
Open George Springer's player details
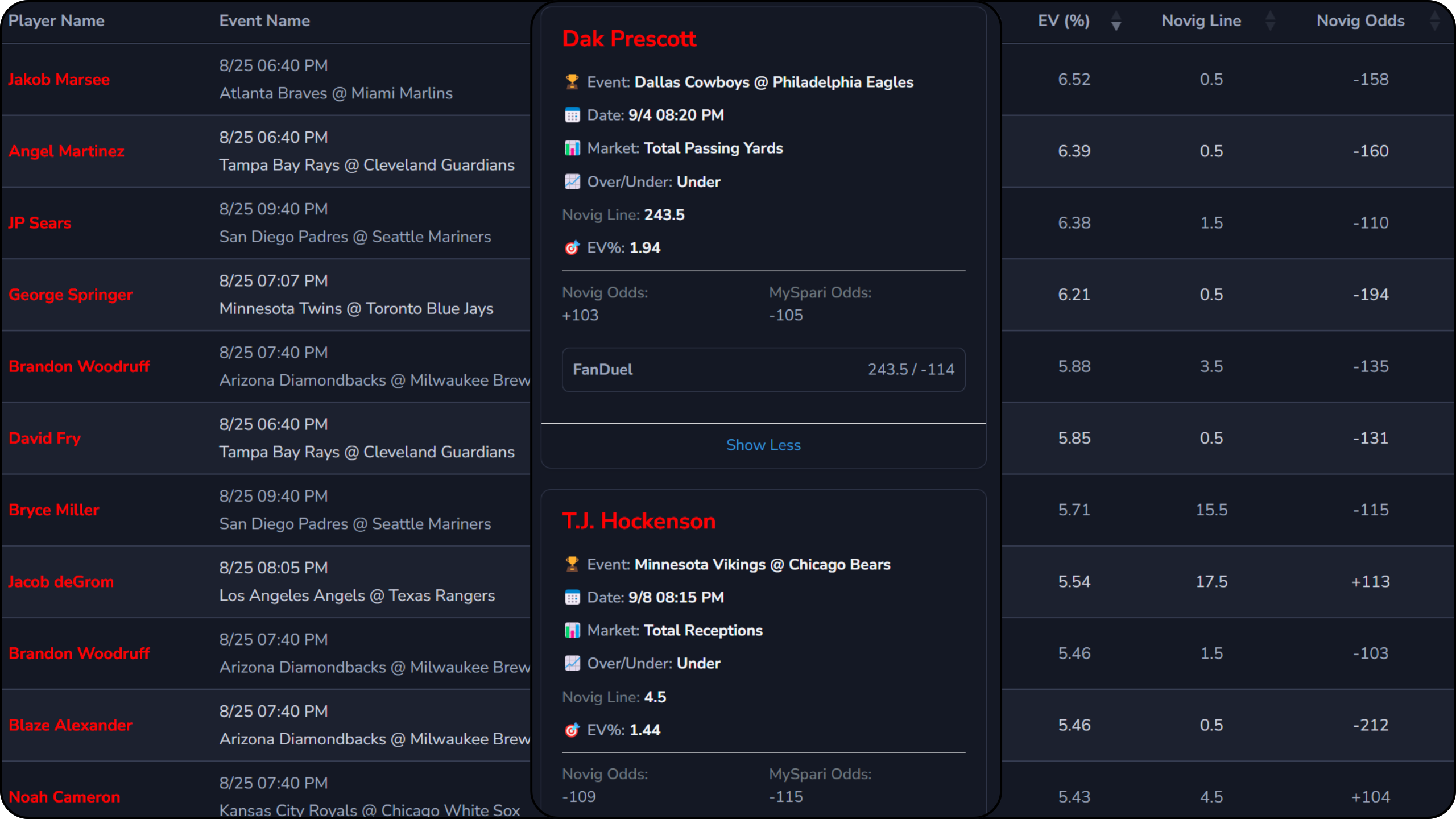click(70, 294)
